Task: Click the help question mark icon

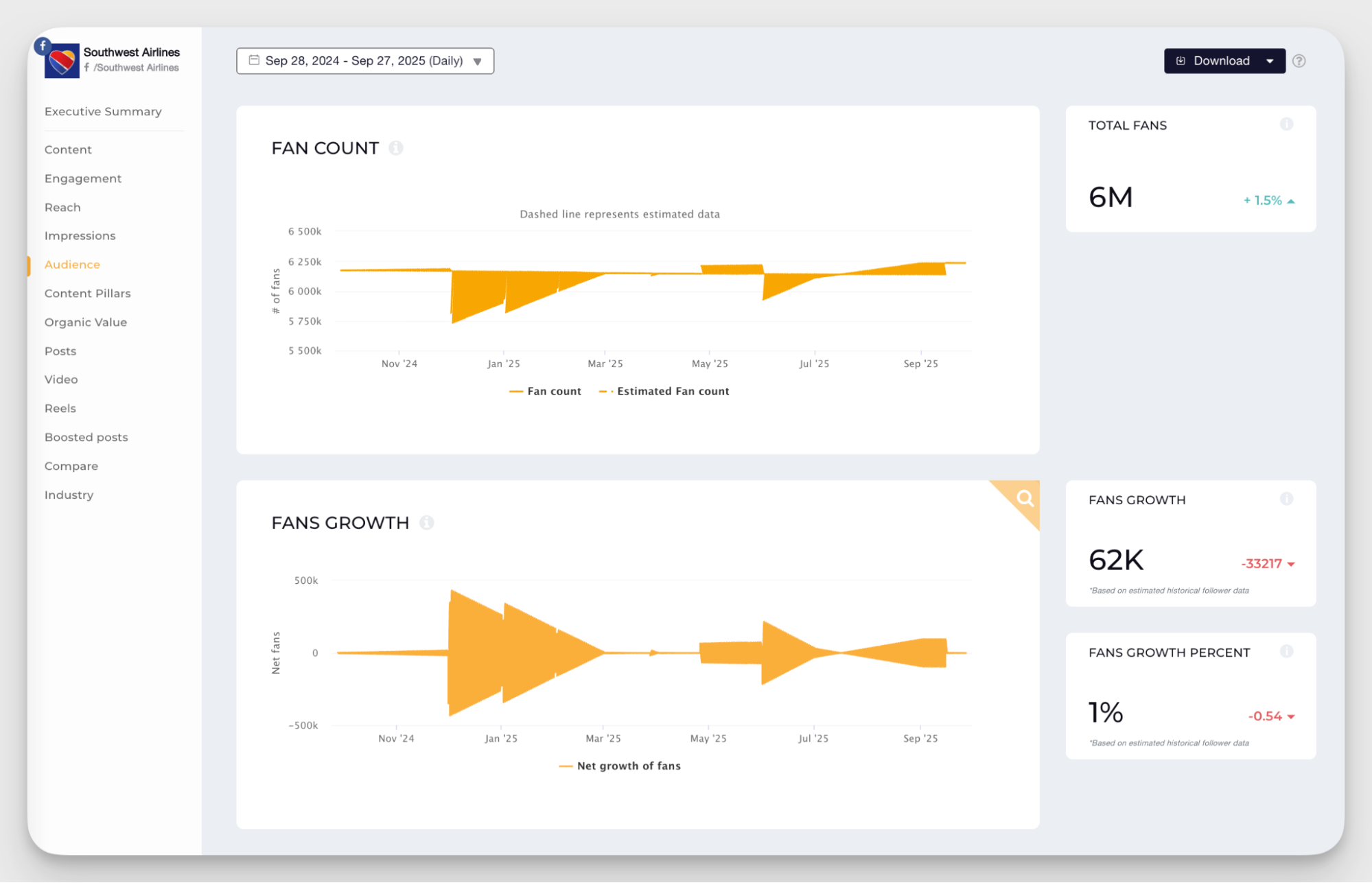Action: click(x=1299, y=61)
